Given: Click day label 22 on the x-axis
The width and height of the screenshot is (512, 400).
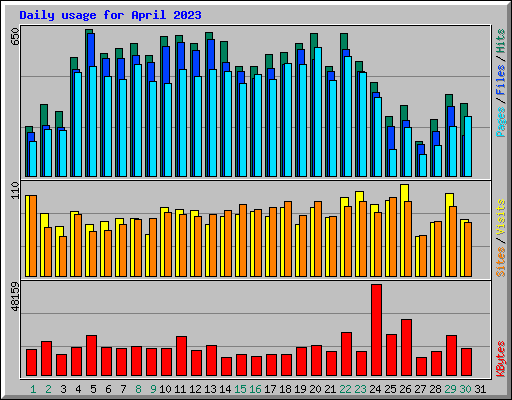Looking at the screenshot, I should (345, 389).
